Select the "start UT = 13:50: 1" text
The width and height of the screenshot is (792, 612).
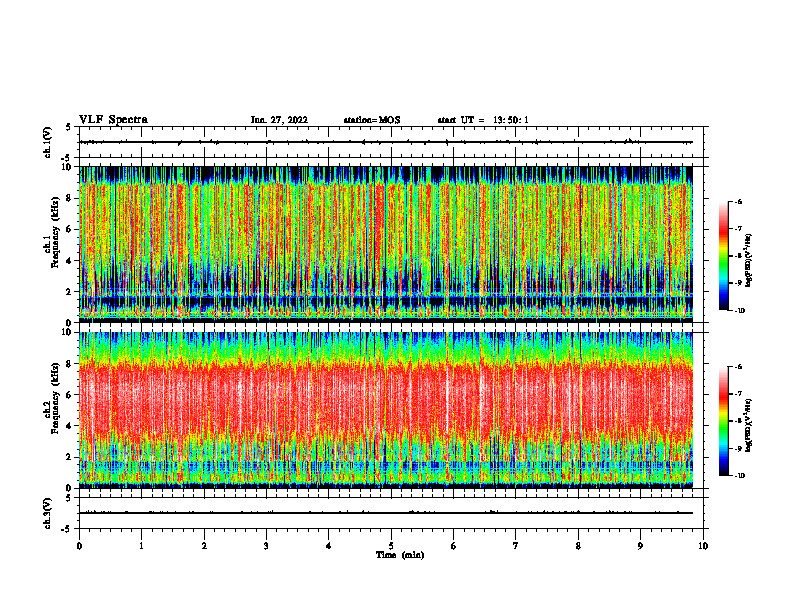pos(483,120)
